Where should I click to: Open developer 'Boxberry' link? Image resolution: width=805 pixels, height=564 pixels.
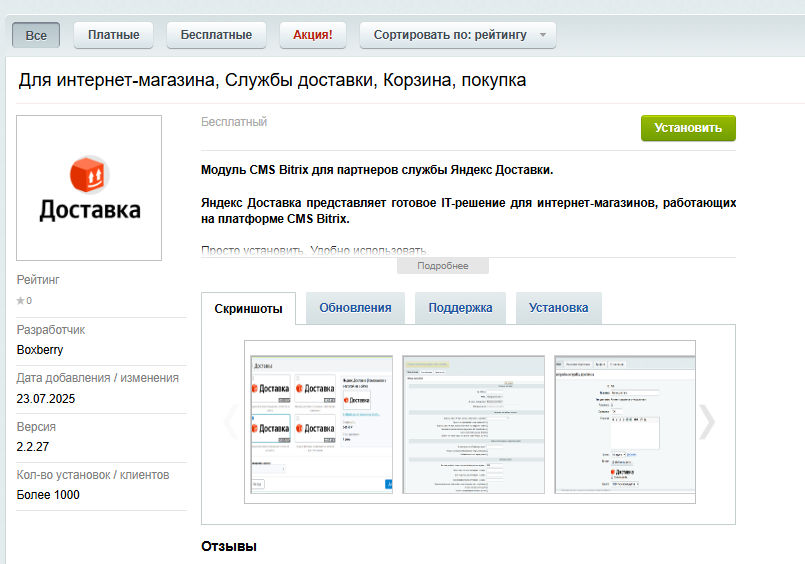[40, 350]
